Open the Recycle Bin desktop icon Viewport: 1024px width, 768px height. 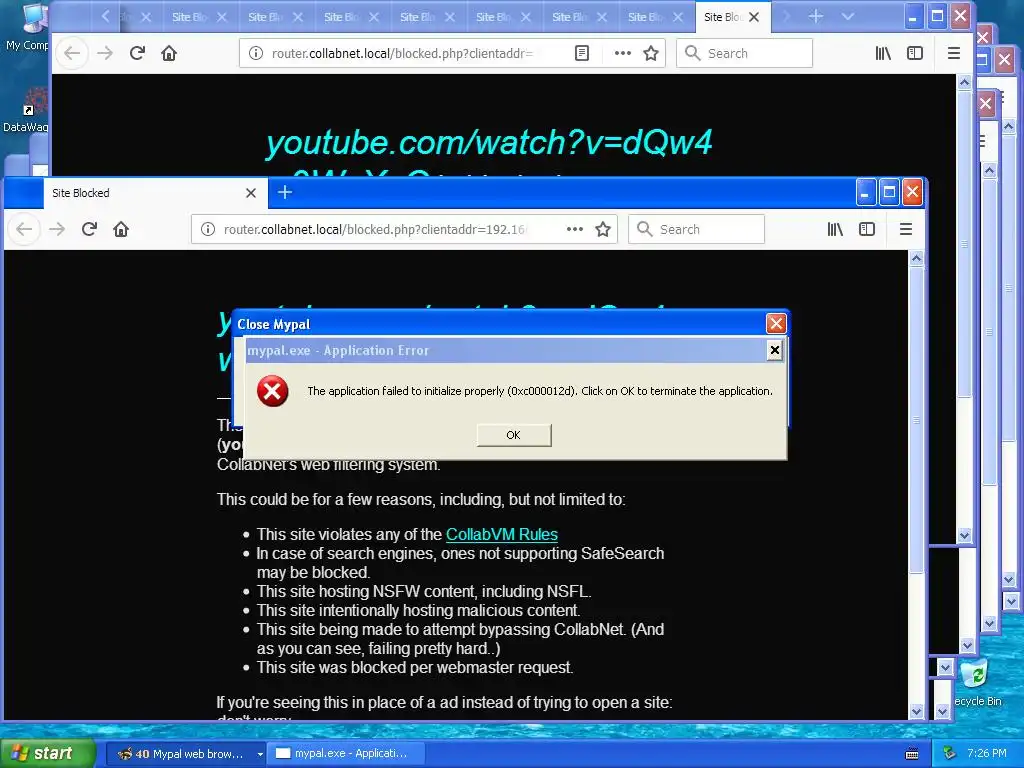977,683
